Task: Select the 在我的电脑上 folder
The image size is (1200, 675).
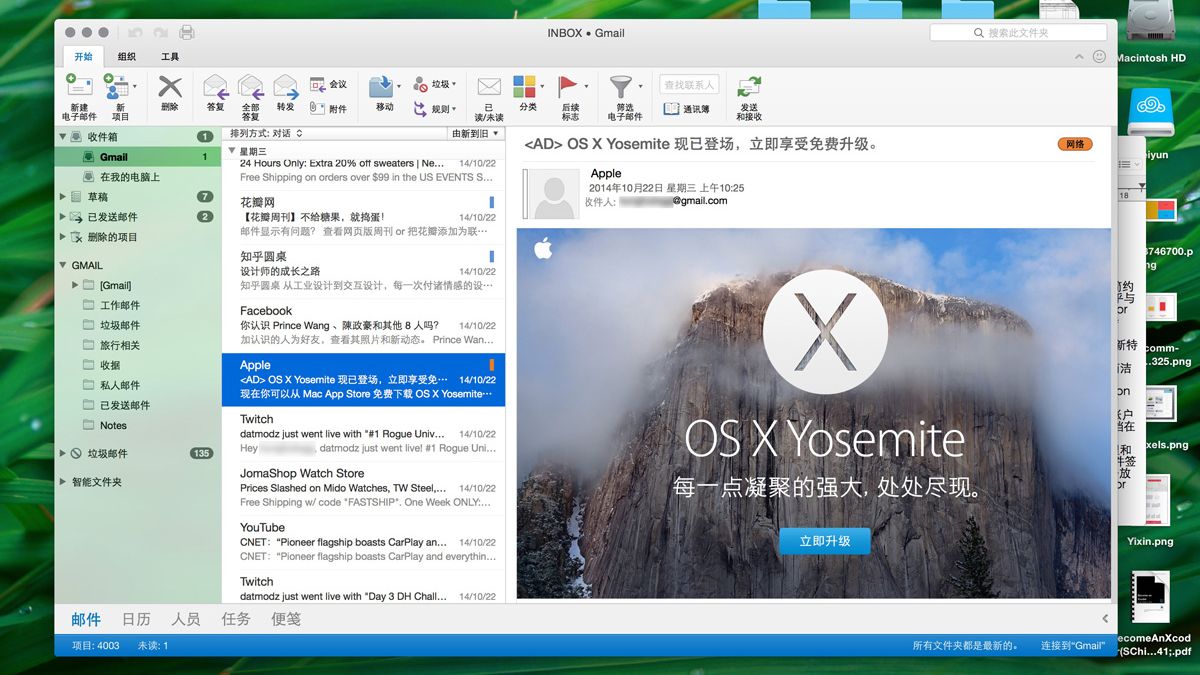Action: (137, 177)
